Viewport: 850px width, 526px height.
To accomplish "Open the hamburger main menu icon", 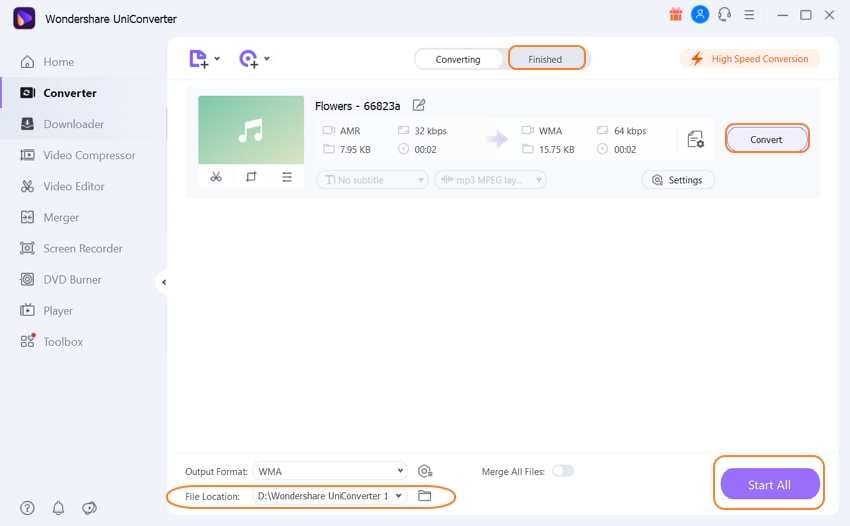I will coord(749,15).
